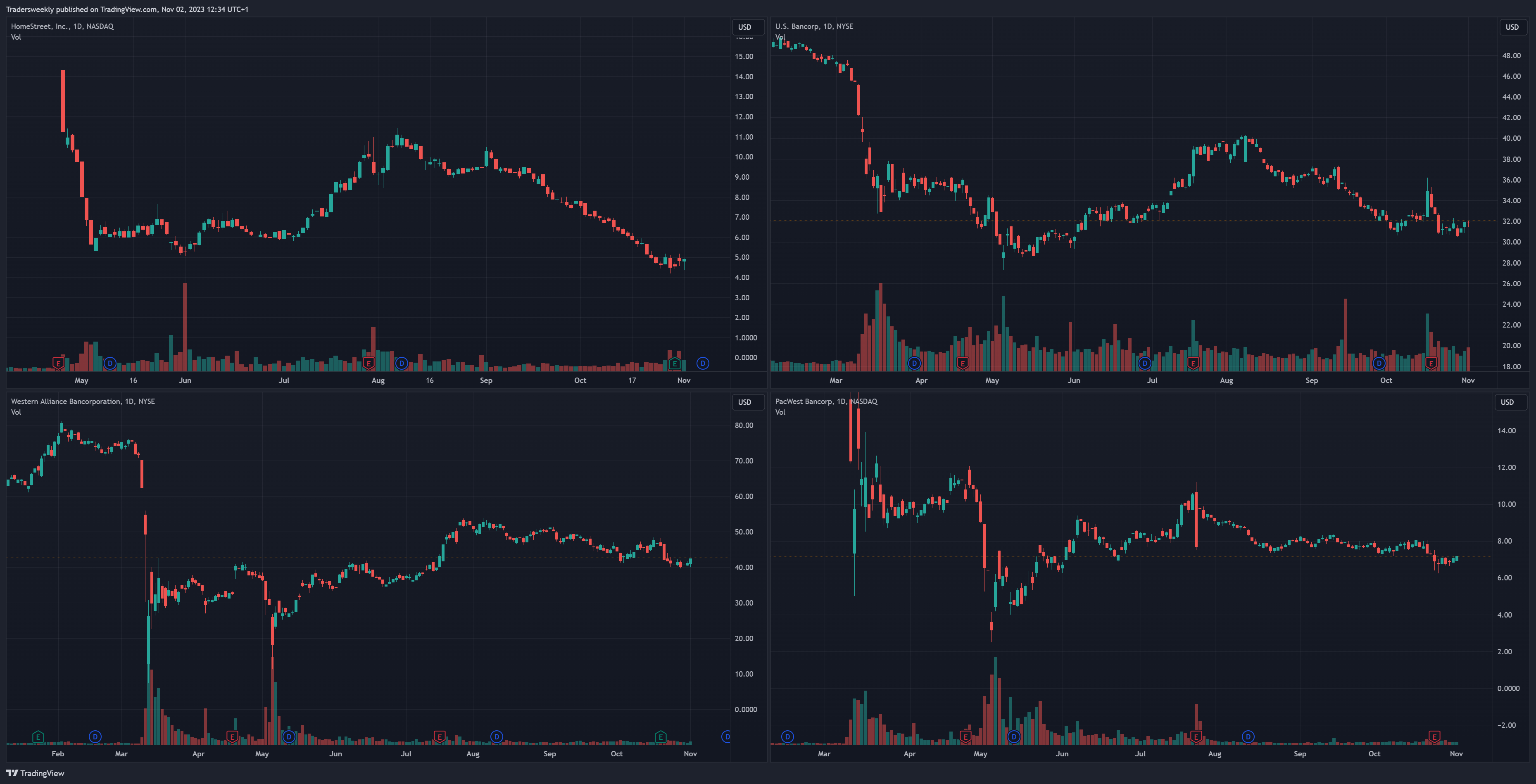Screen dimensions: 1536x784
Task: Open Western Alliance green October earnings marker
Action: [660, 737]
